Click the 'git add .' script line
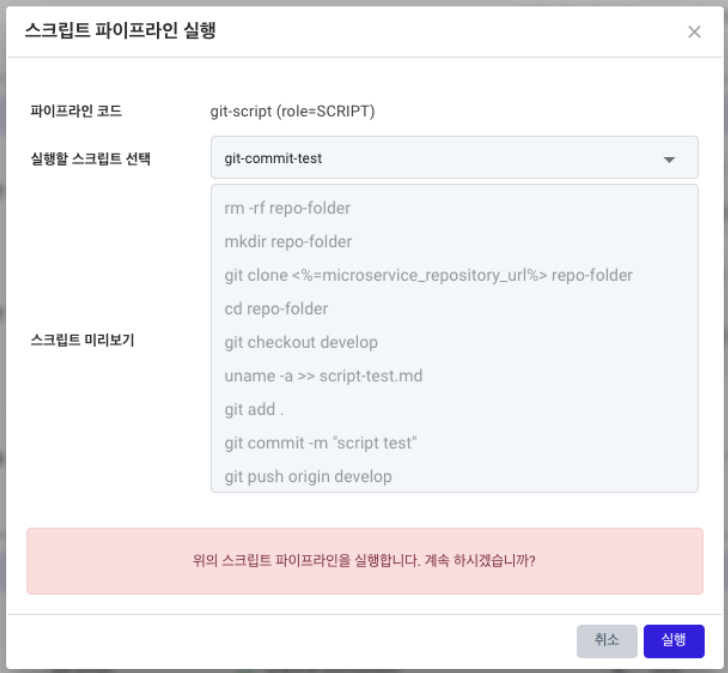The width and height of the screenshot is (728, 673). (254, 409)
